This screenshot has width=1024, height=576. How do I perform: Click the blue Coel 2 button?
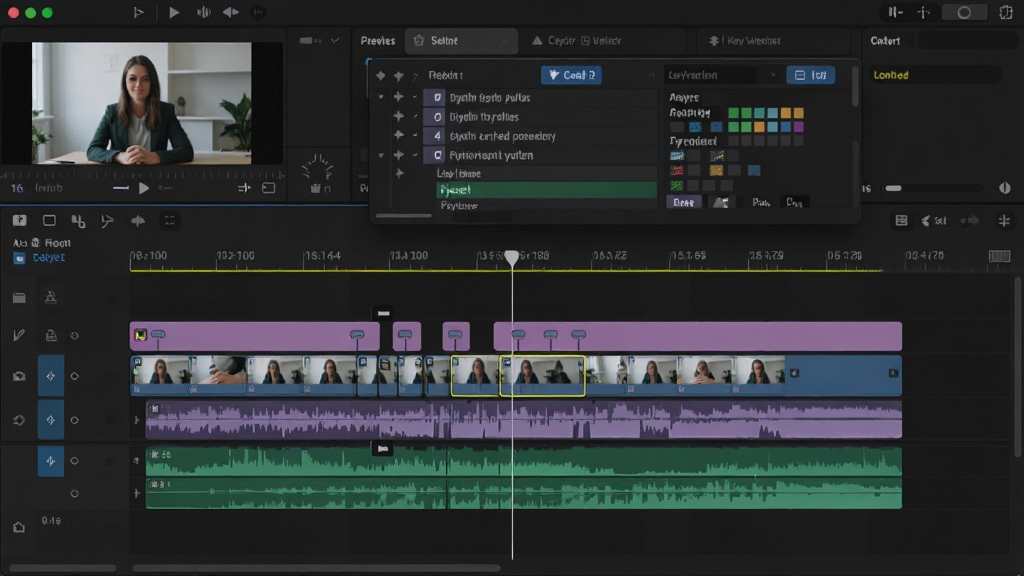point(571,75)
